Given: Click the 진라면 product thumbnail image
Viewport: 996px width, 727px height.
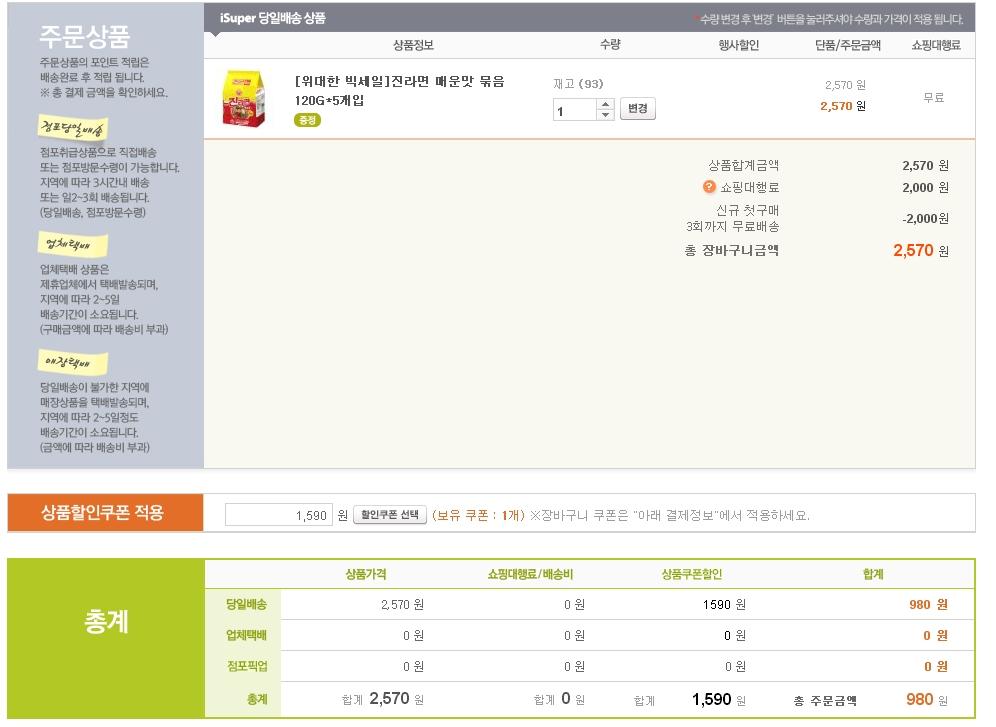Looking at the screenshot, I should [x=243, y=97].
